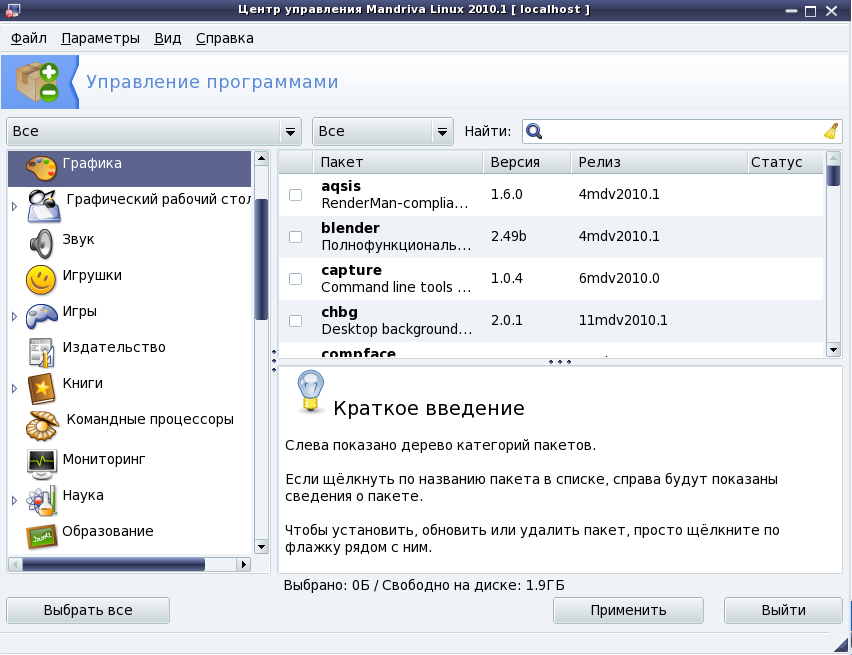The width and height of the screenshot is (852, 655).
Task: Click the Графический рабочий стол category icon
Action: point(45,205)
